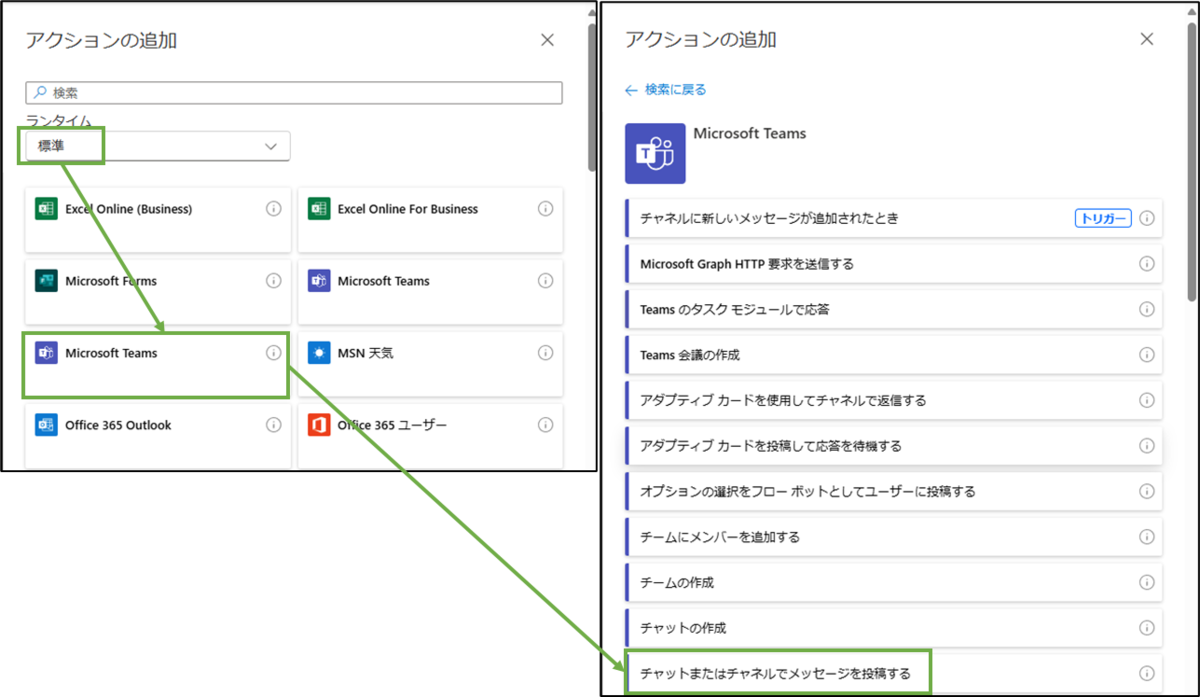Click info icon for Excel Online For Business

[545, 209]
